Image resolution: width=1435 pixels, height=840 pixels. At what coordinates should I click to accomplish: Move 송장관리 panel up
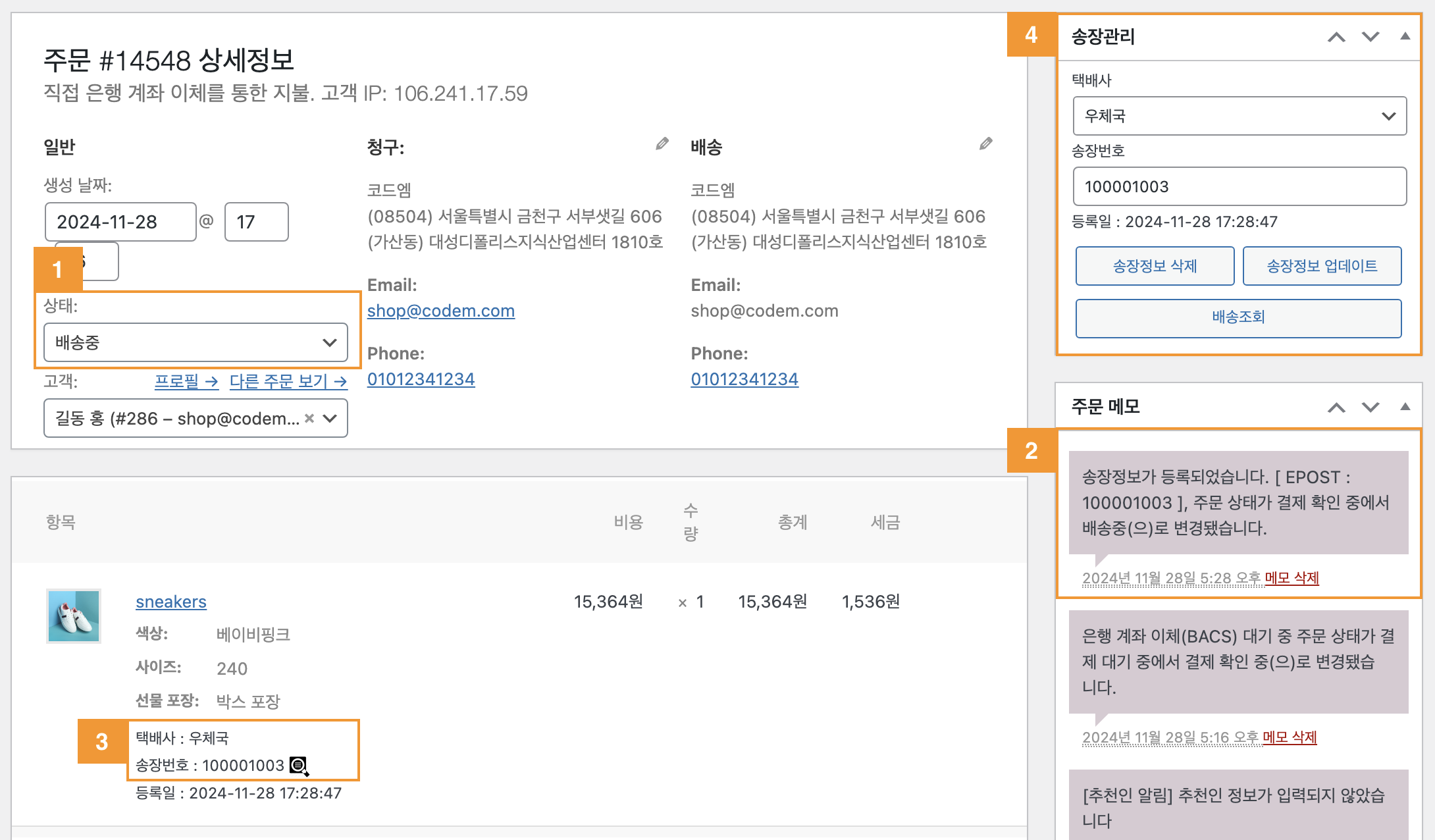click(x=1336, y=38)
